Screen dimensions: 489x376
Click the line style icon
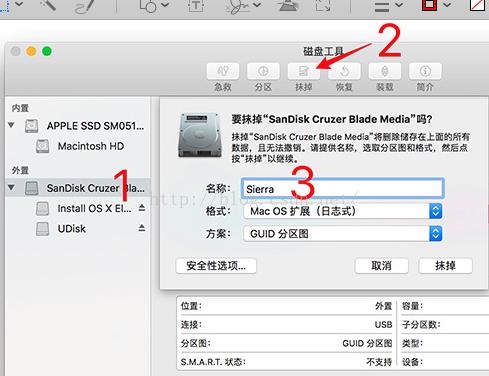coord(382,6)
